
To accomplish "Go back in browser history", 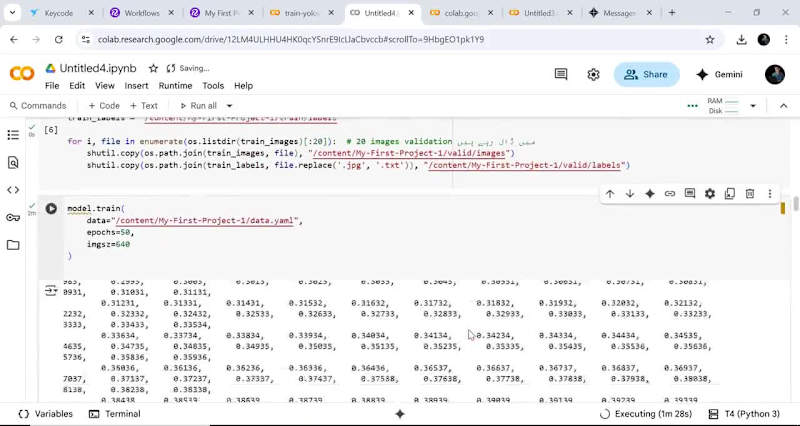I will click(14, 39).
